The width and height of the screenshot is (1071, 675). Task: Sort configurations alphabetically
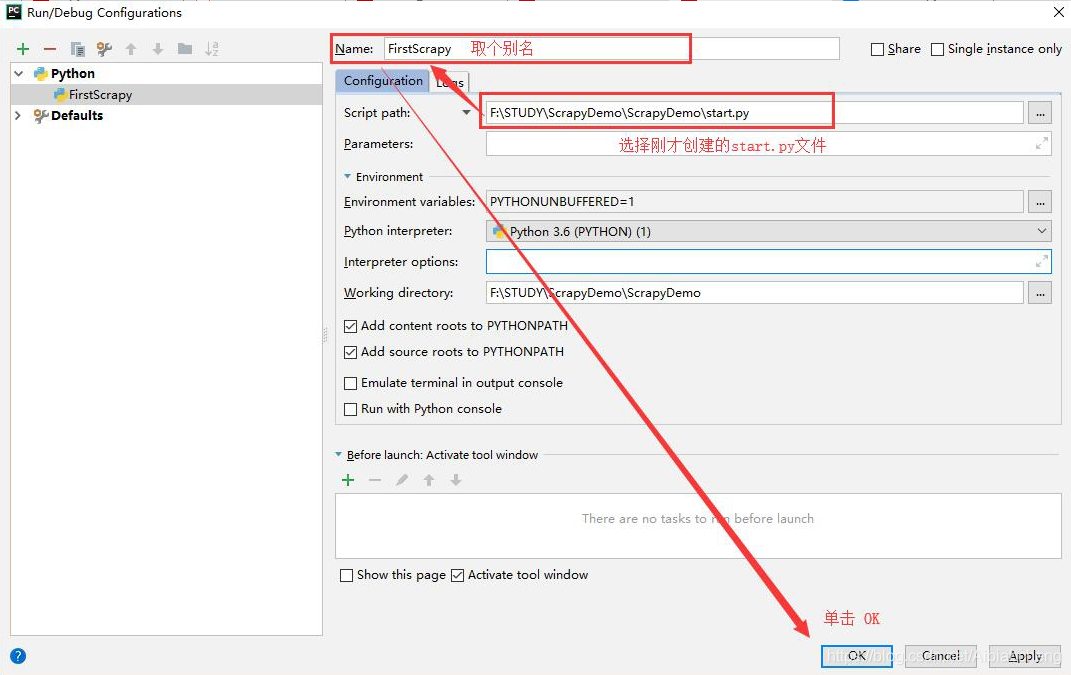pyautogui.click(x=213, y=48)
